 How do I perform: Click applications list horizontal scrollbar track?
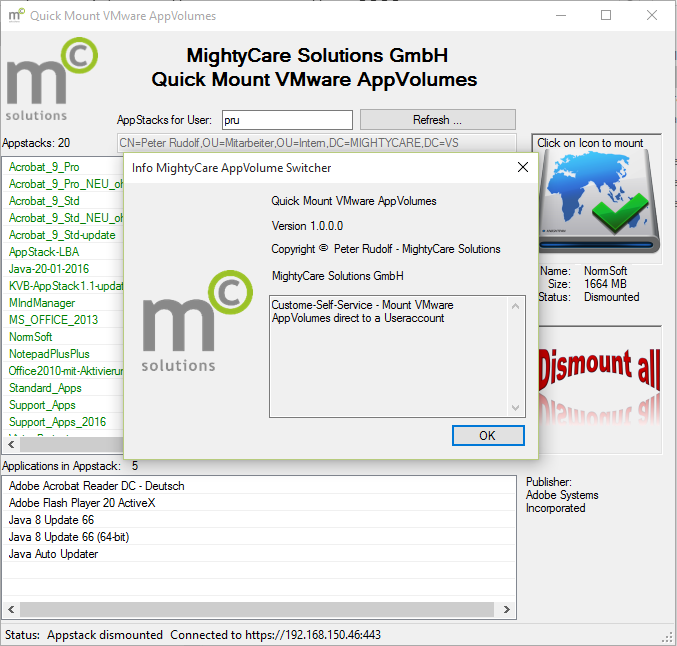point(257,610)
